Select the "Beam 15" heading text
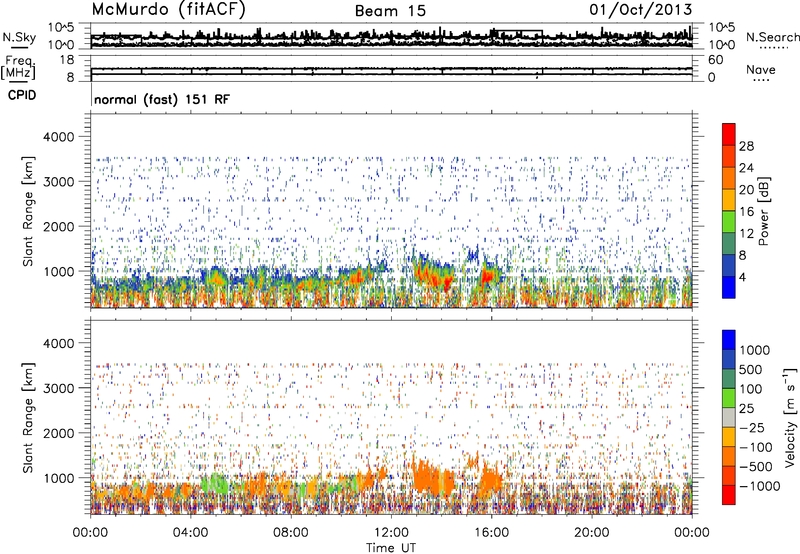The image size is (800, 554). 390,11
